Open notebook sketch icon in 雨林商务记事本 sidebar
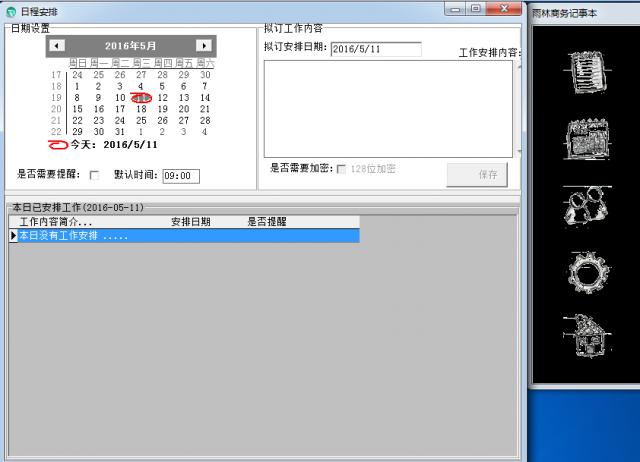Image resolution: width=640 pixels, height=462 pixels. tap(587, 72)
